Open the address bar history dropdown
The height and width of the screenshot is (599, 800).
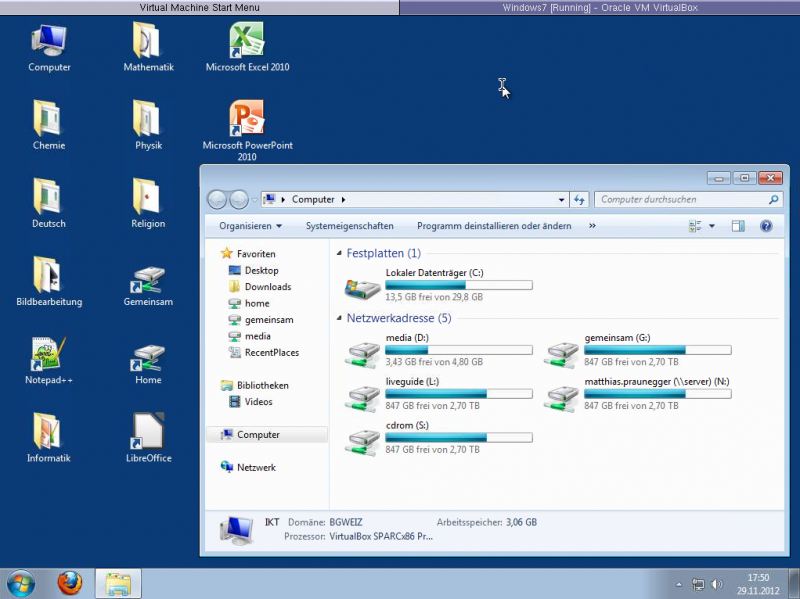tap(561, 199)
